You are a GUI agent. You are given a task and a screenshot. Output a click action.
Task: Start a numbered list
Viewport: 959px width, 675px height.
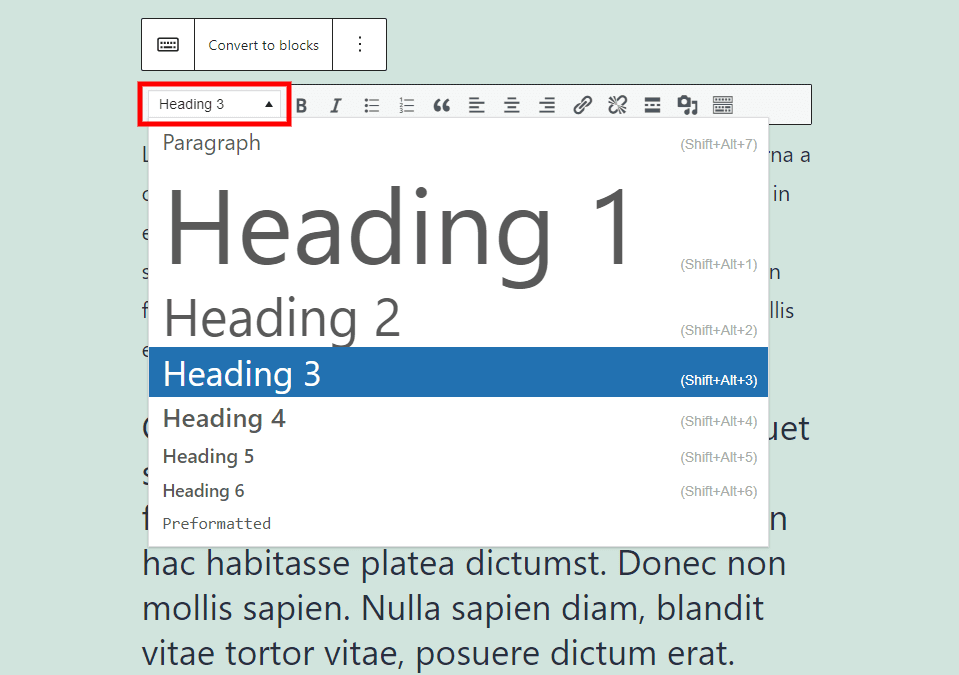coord(406,105)
